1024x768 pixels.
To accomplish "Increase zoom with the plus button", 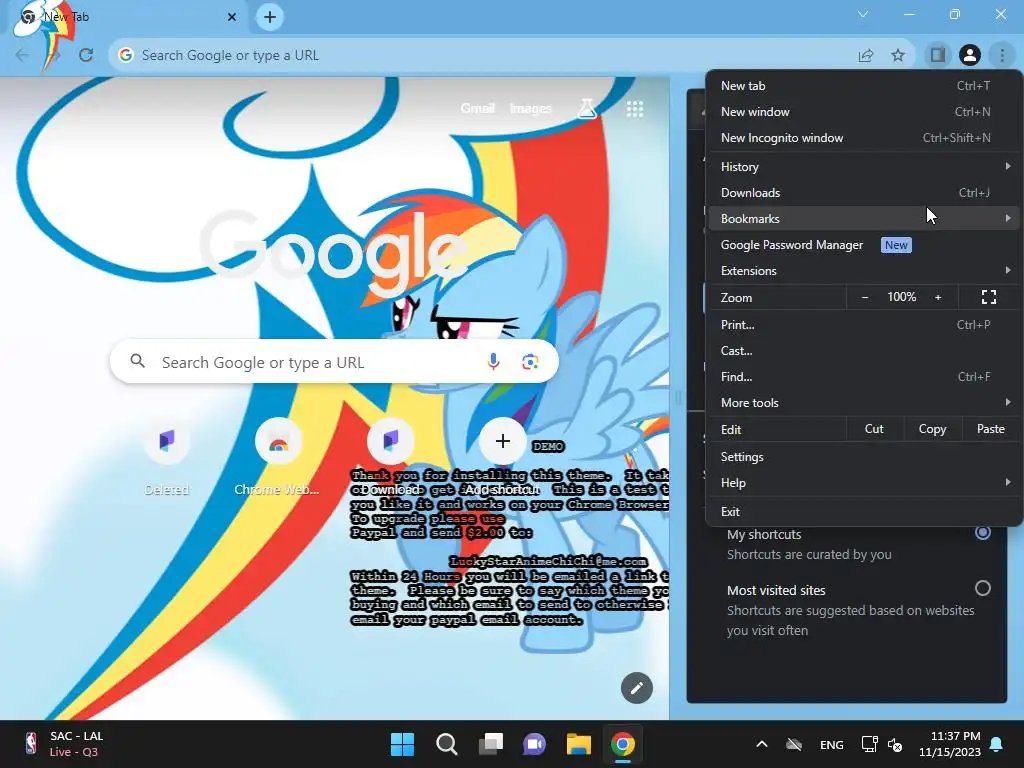I will (x=938, y=297).
